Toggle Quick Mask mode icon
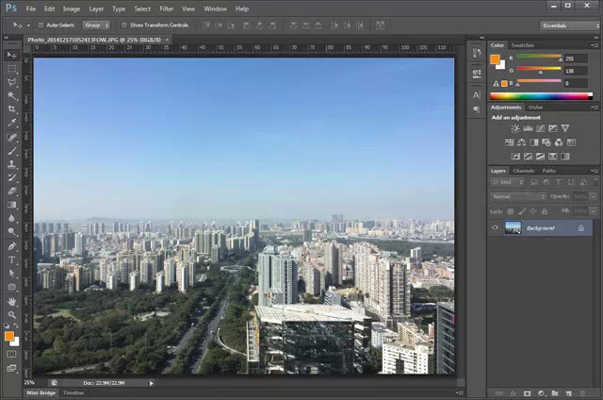603x400 pixels. 12,354
